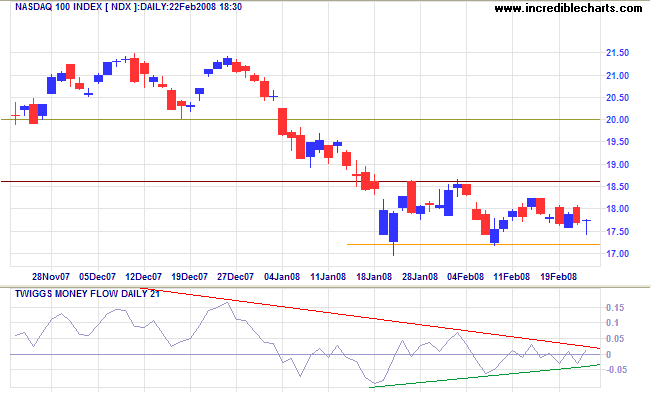Click the 18Jan08 date label
Screen dimensions: 651x395
click(374, 277)
